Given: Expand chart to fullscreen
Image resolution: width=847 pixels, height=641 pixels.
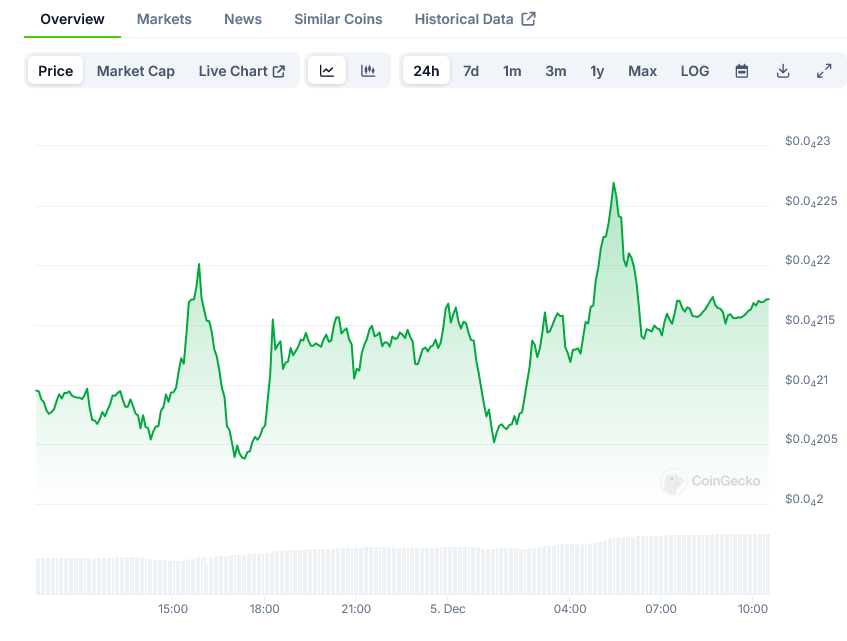Looking at the screenshot, I should tap(824, 71).
